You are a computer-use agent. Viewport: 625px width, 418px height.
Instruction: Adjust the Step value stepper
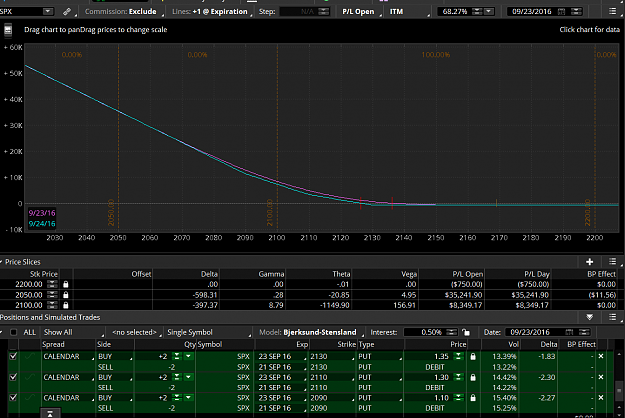[x=324, y=12]
